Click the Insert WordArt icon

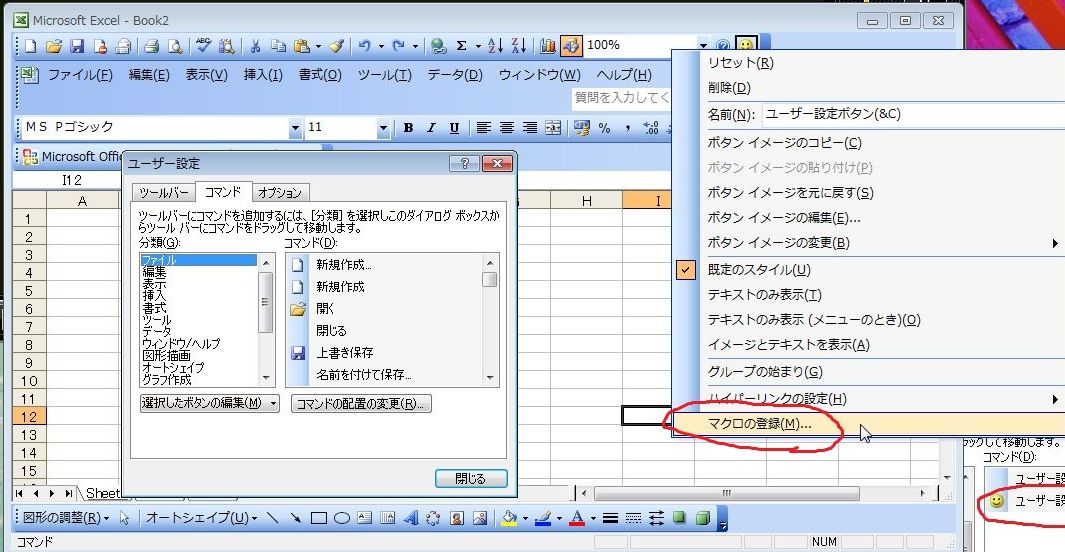click(x=411, y=518)
